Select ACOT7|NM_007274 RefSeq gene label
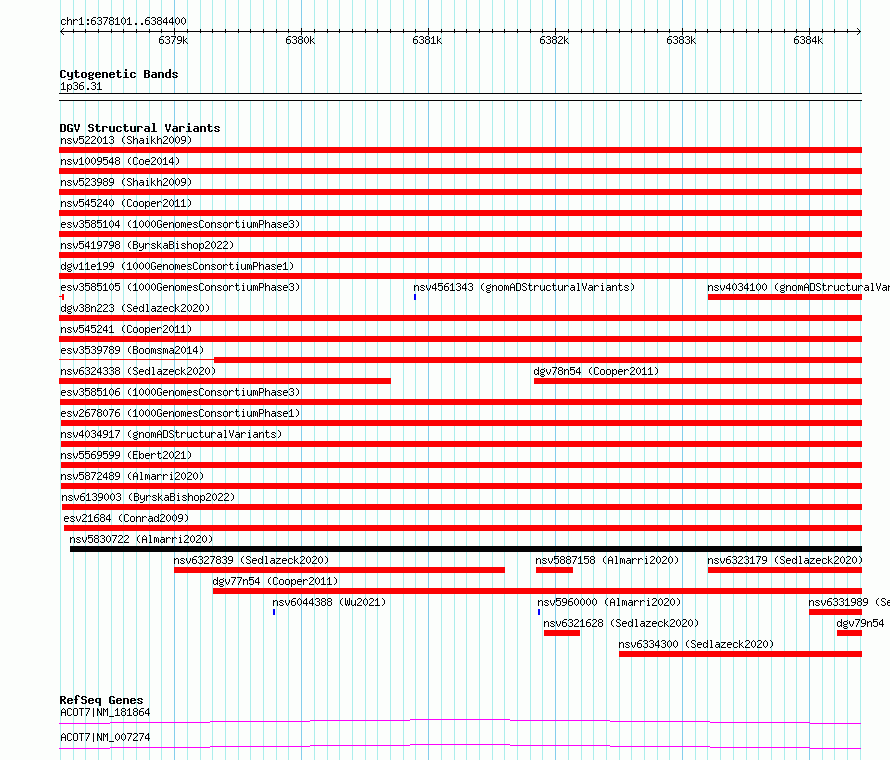 click(x=105, y=737)
